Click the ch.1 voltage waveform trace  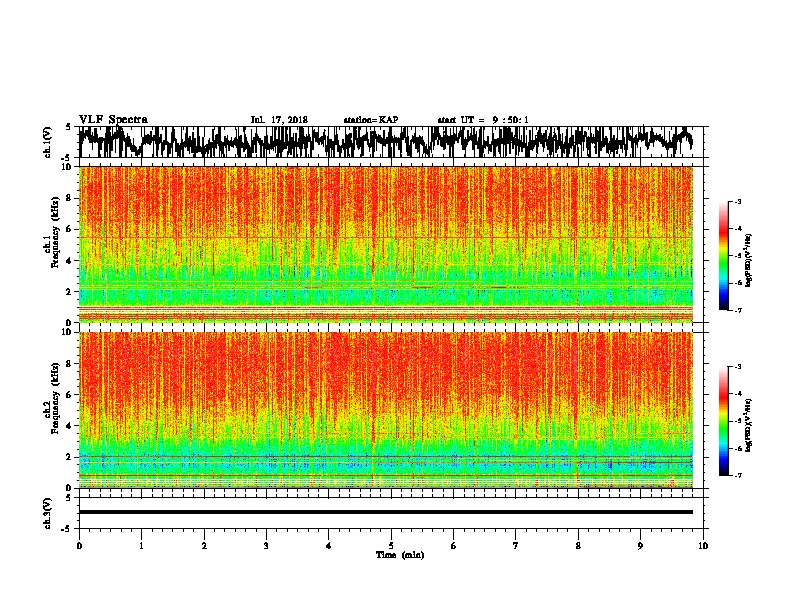click(x=385, y=142)
